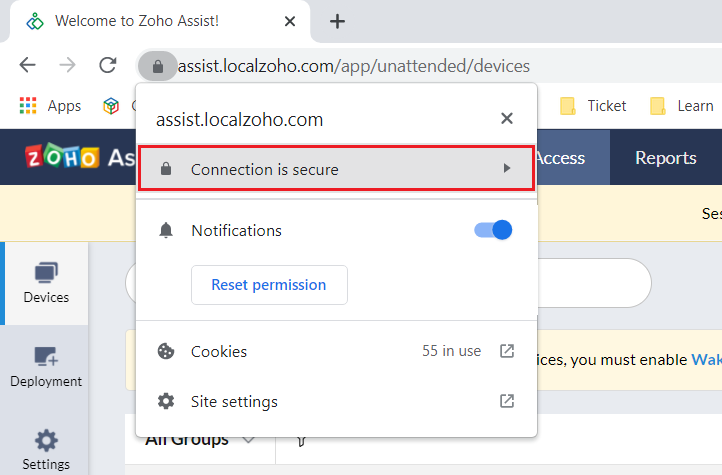The height and width of the screenshot is (475, 722).
Task: Open the Settings gear in sidebar
Action: (46, 449)
